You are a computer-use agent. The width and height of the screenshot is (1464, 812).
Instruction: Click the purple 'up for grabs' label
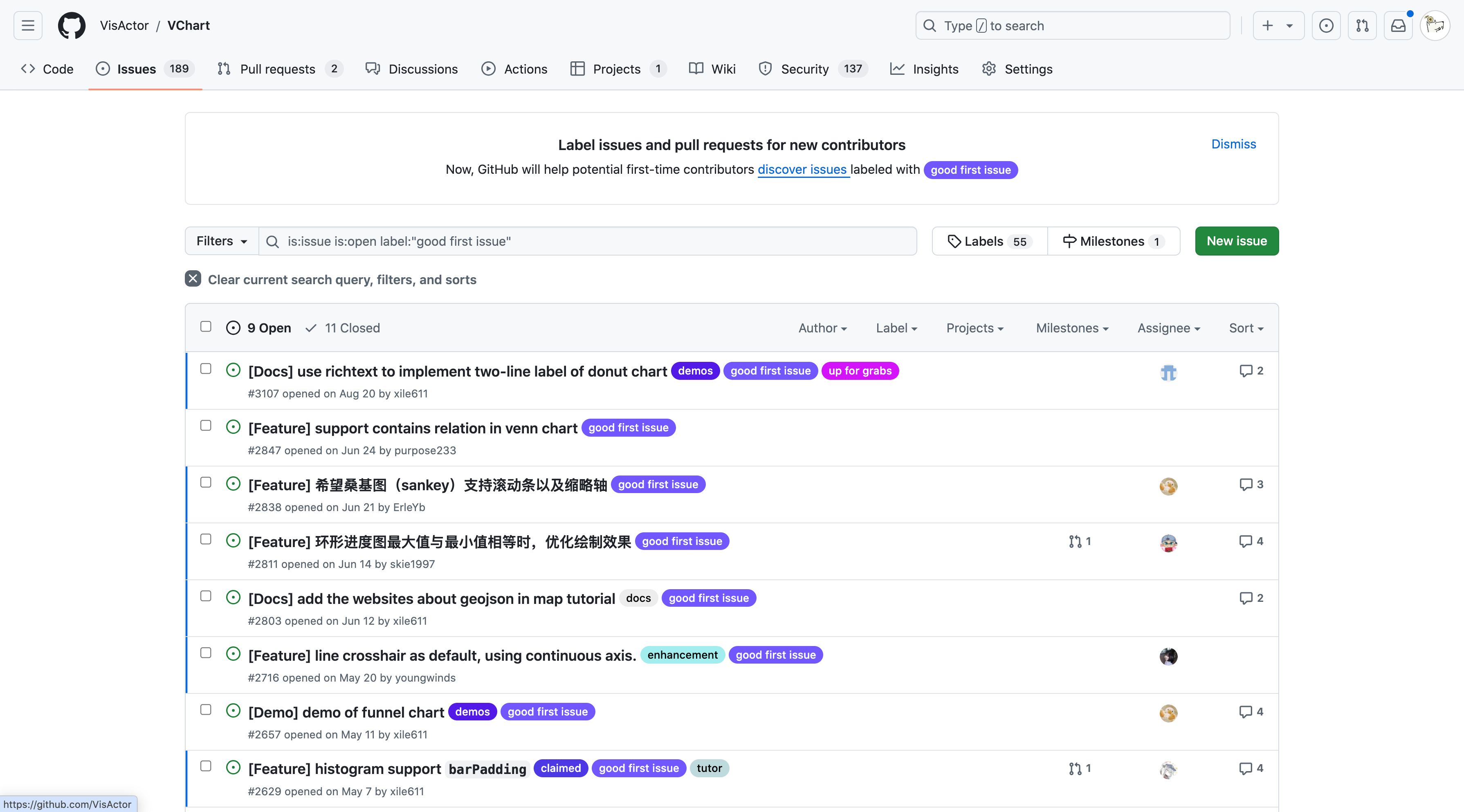coord(860,370)
